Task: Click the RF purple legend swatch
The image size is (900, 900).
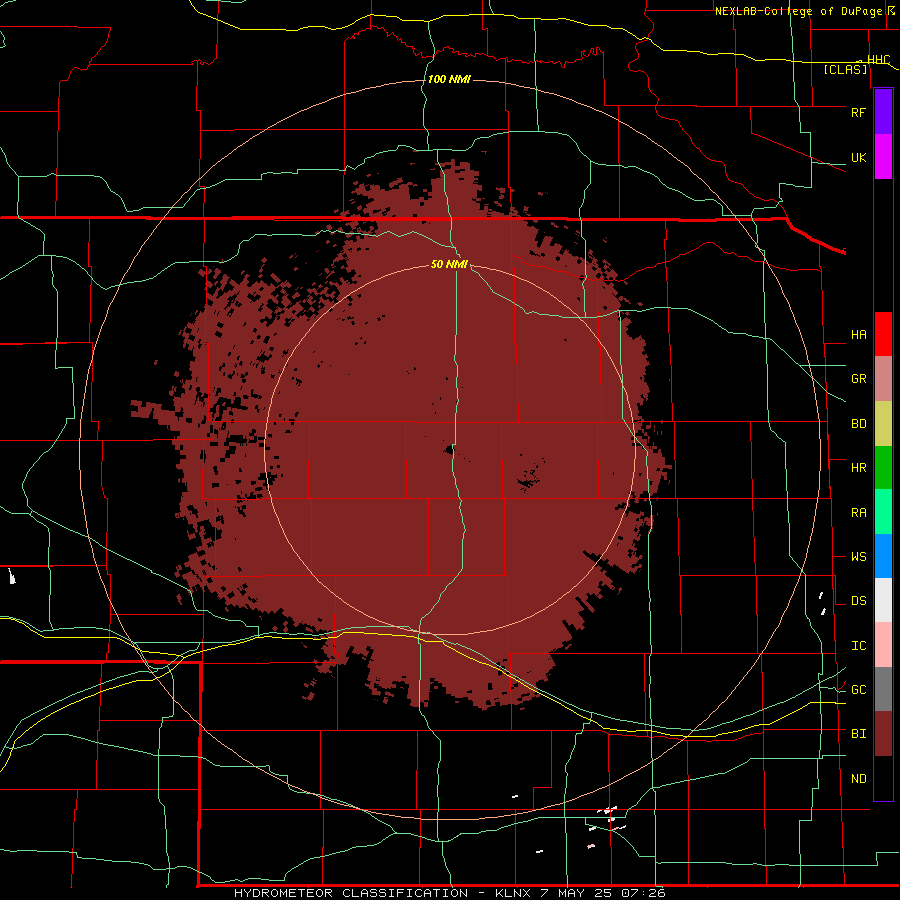Action: tap(883, 112)
